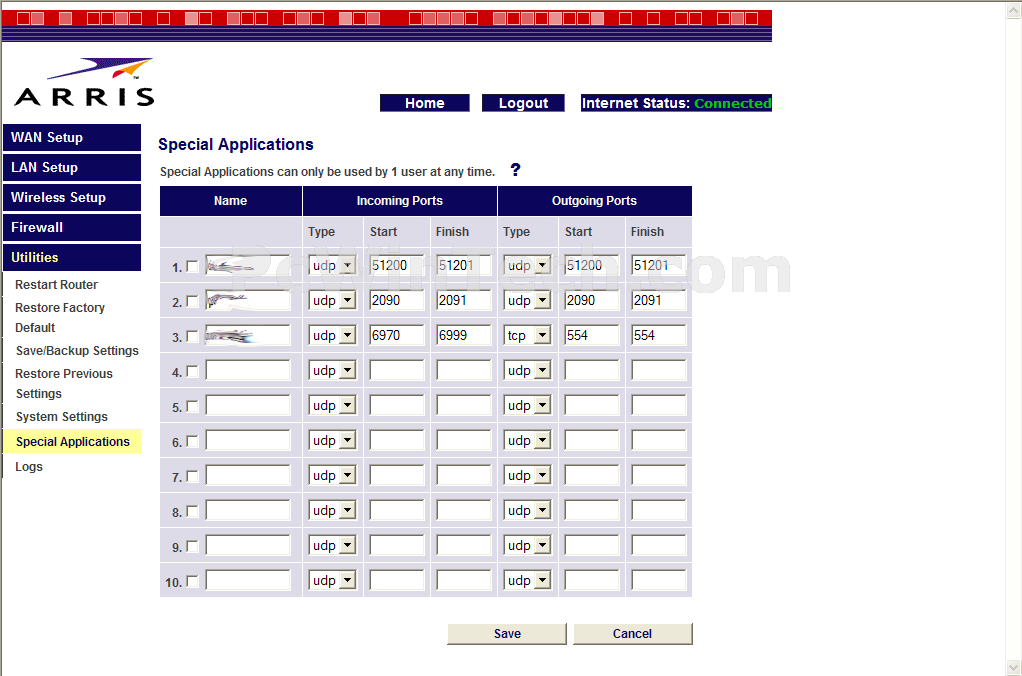Select the row 8 checkbox
Viewport: 1022px width, 676px height.
(x=192, y=512)
